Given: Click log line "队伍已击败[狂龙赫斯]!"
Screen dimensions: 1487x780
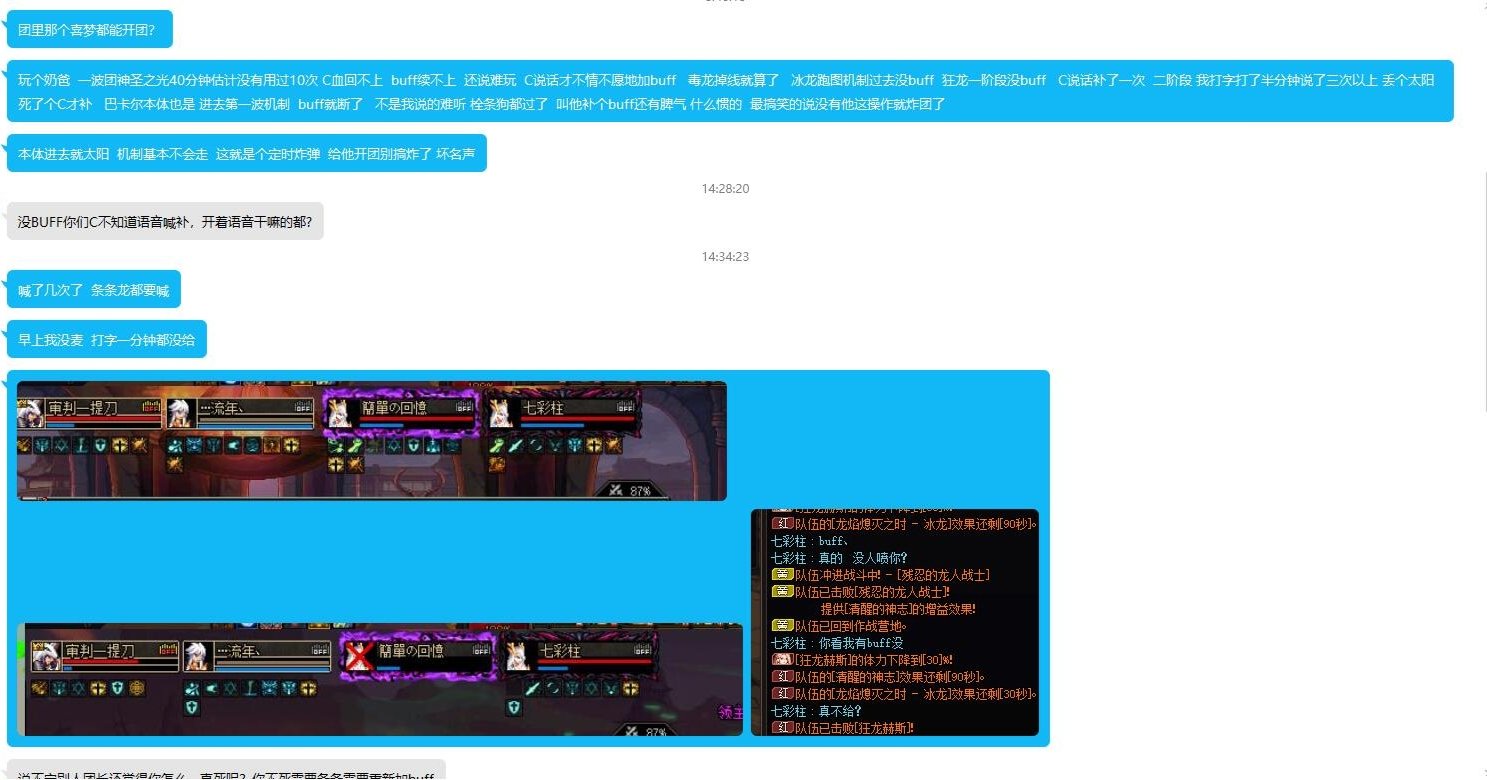Looking at the screenshot, I should [x=843, y=728].
